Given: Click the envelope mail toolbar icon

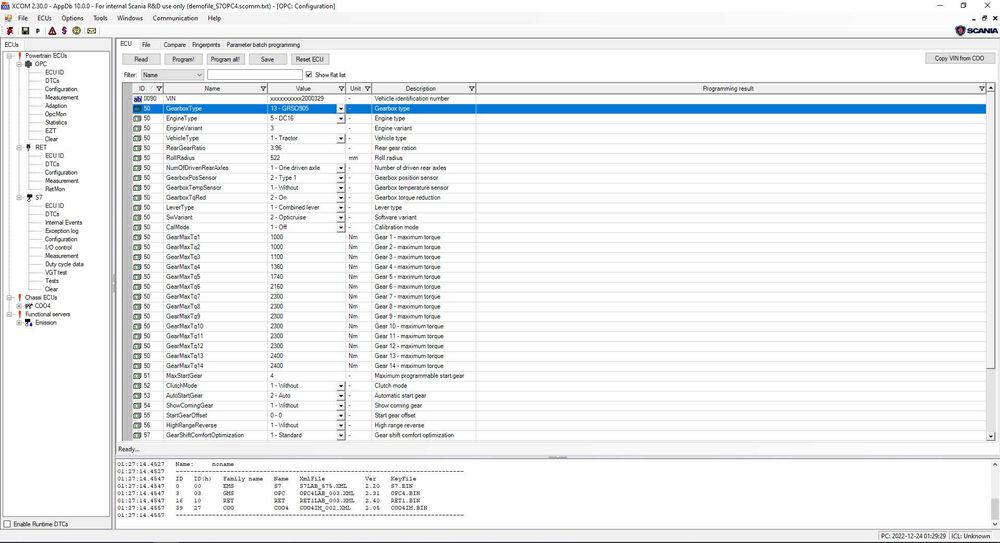Looking at the screenshot, I should pyautogui.click(x=91, y=31).
